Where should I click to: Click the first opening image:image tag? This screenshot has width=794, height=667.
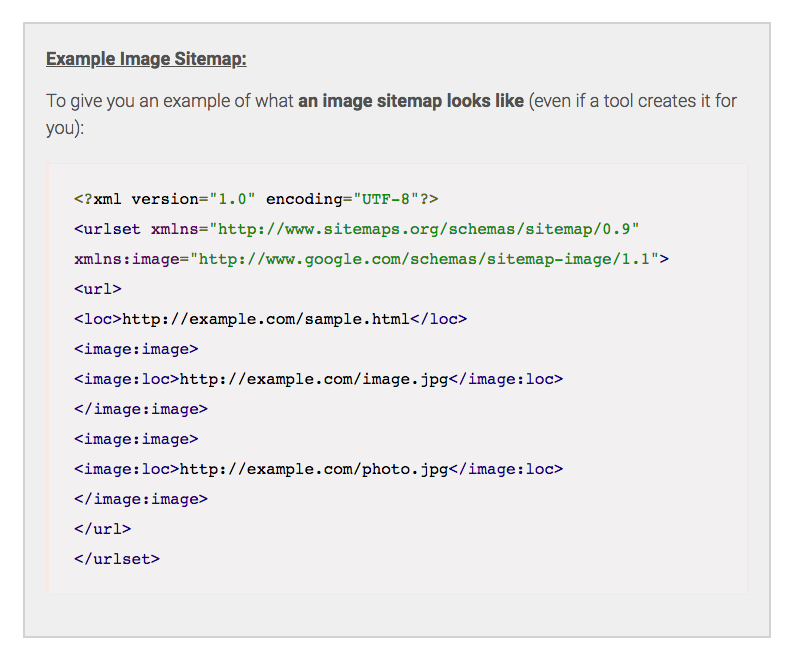point(136,349)
